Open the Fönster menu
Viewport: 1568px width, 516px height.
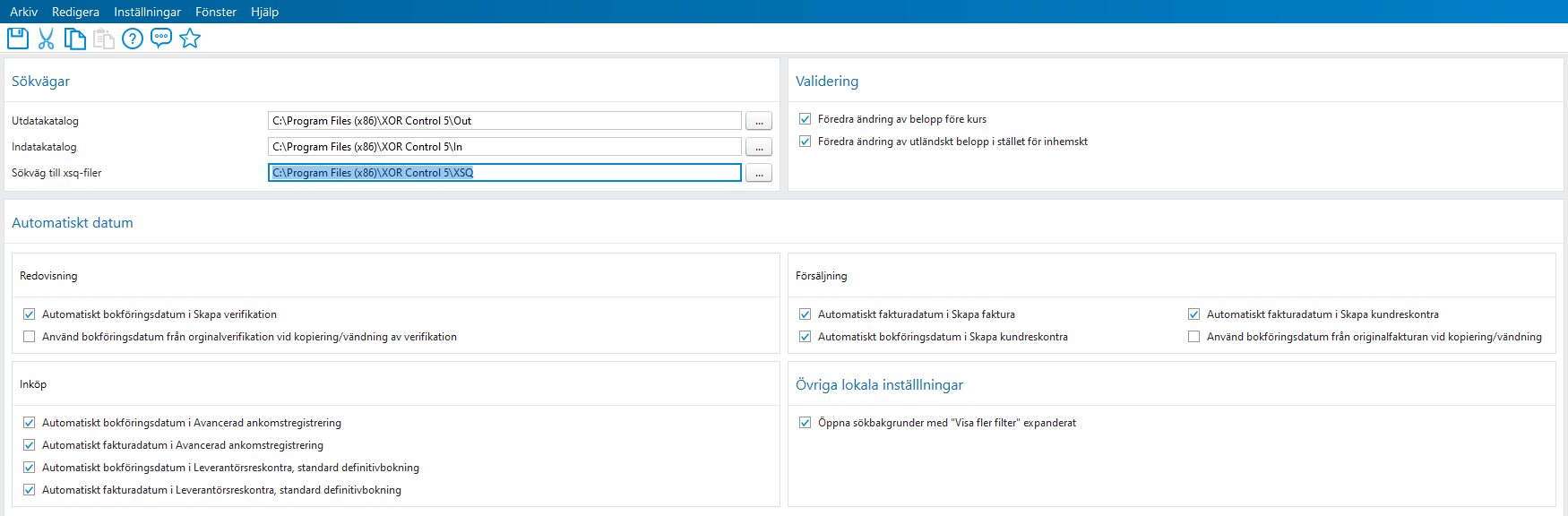[x=216, y=12]
